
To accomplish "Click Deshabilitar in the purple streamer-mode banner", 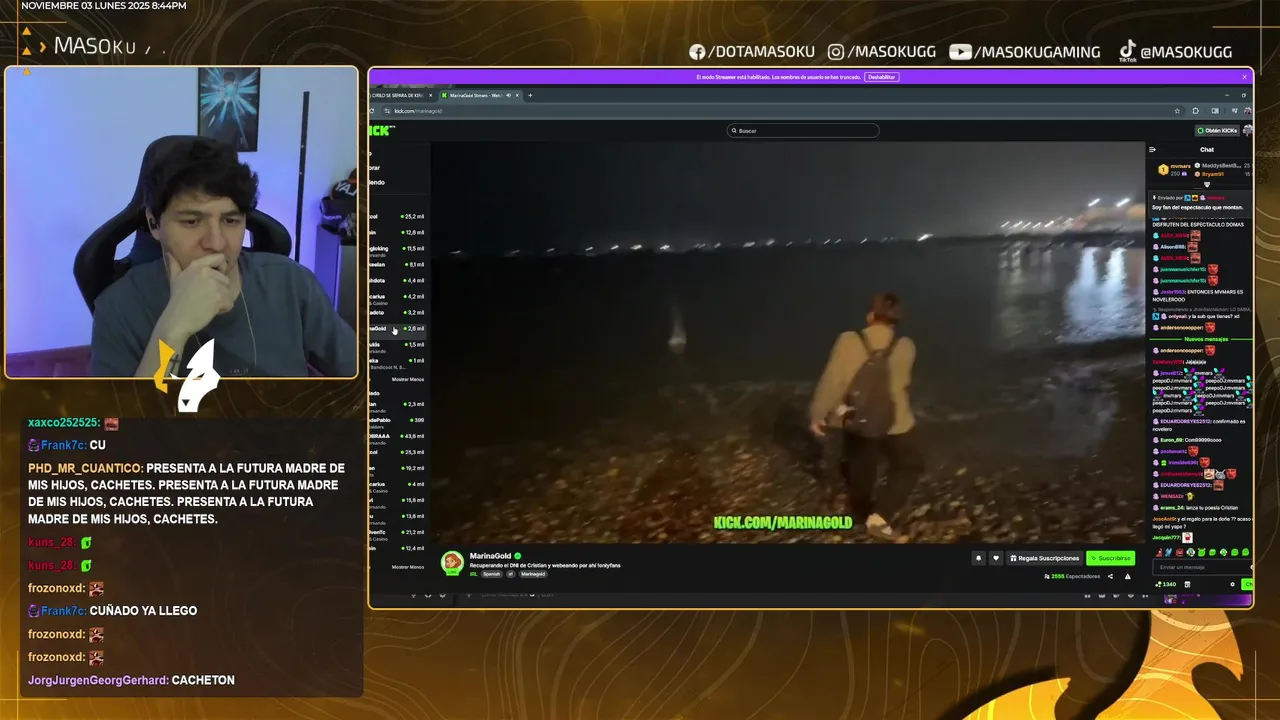I will coord(881,77).
